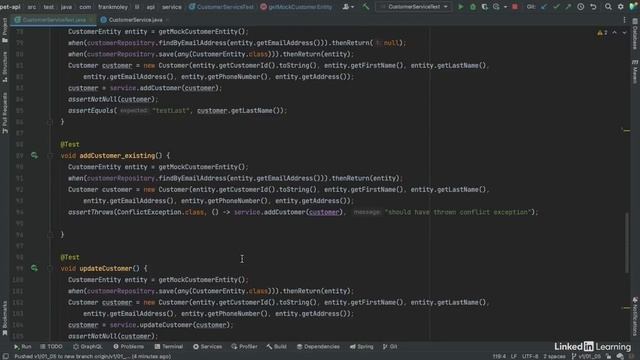Start debugging with the bug icon
640x360 pixels.
(x=473, y=7)
